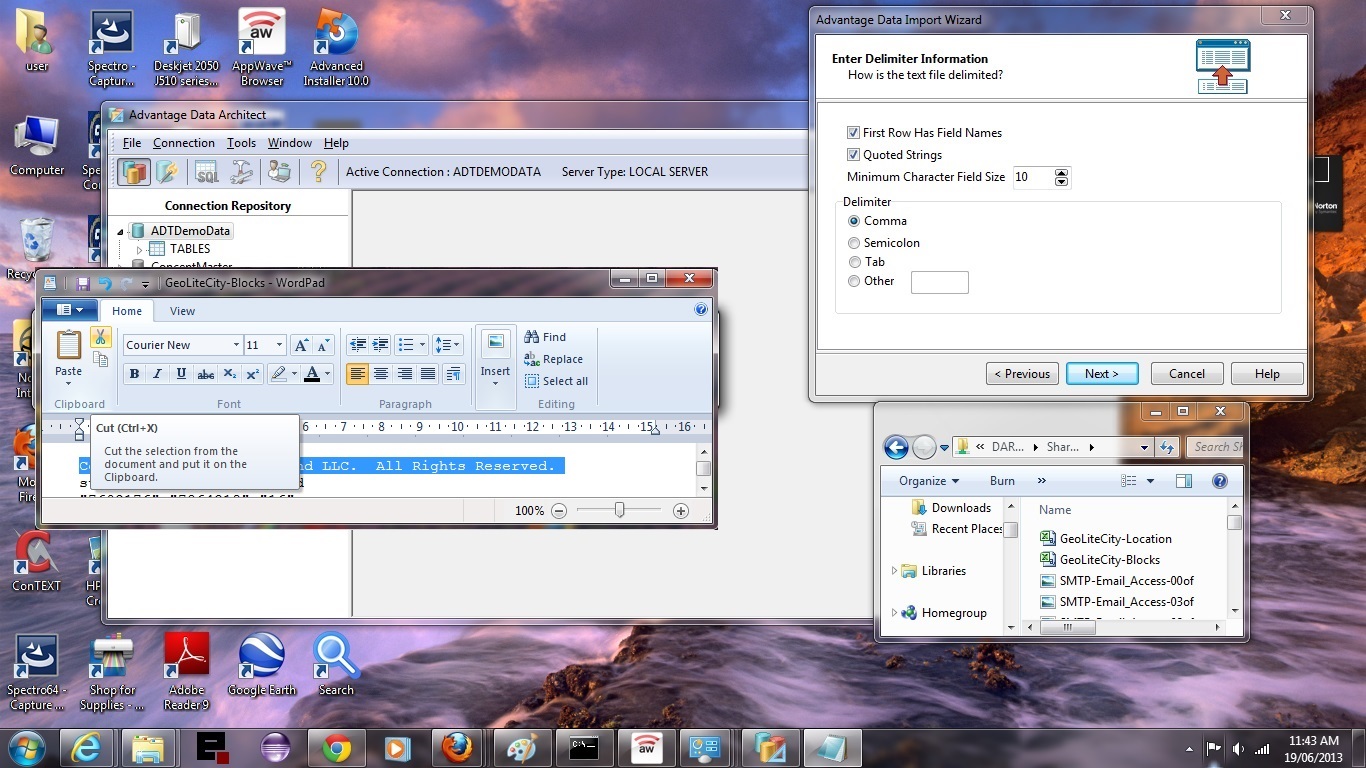Image resolution: width=1366 pixels, height=768 pixels.
Task: Open Firefox from the taskbar
Action: [x=457, y=747]
